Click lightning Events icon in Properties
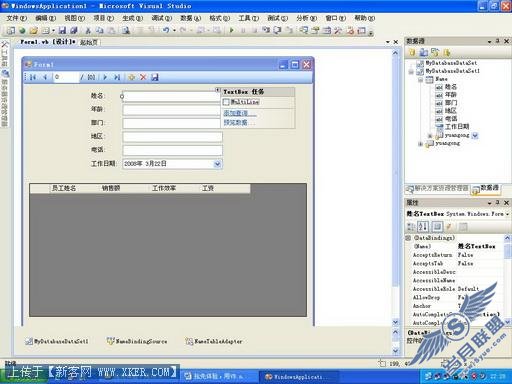Image resolution: width=512 pixels, height=384 pixels. point(449,227)
